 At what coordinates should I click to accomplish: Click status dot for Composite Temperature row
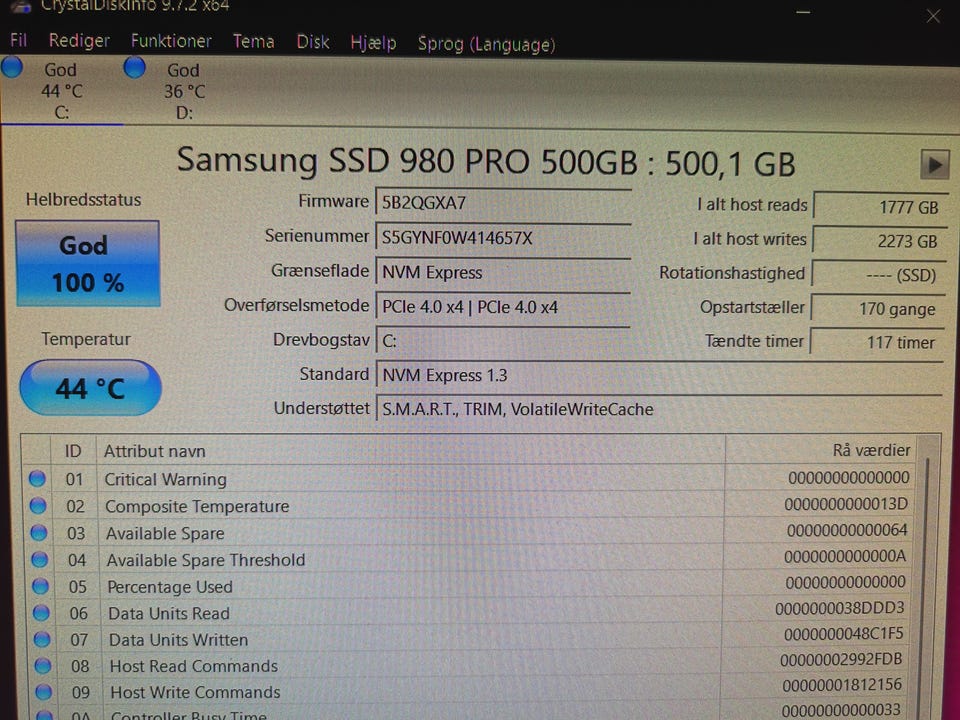(x=38, y=505)
